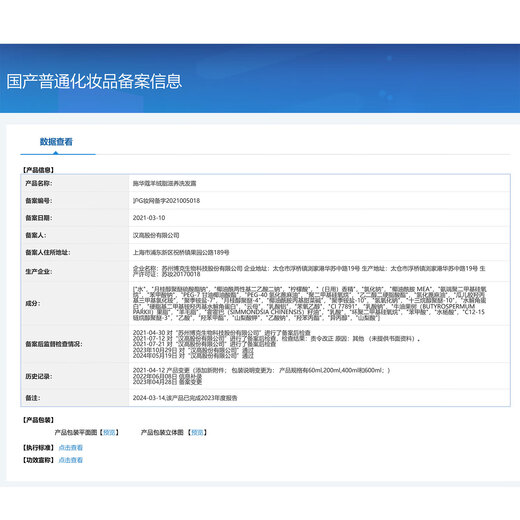Open the 执行标准 点击查看 link
520x520 pixels.
(71, 448)
